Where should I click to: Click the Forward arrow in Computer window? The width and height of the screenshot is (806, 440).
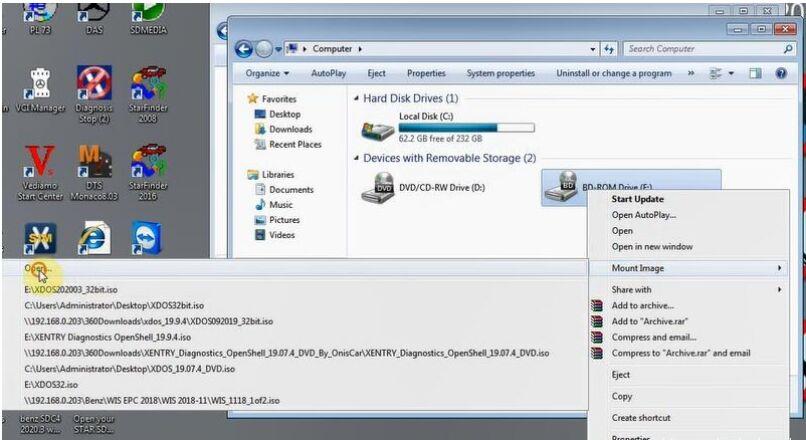point(264,49)
